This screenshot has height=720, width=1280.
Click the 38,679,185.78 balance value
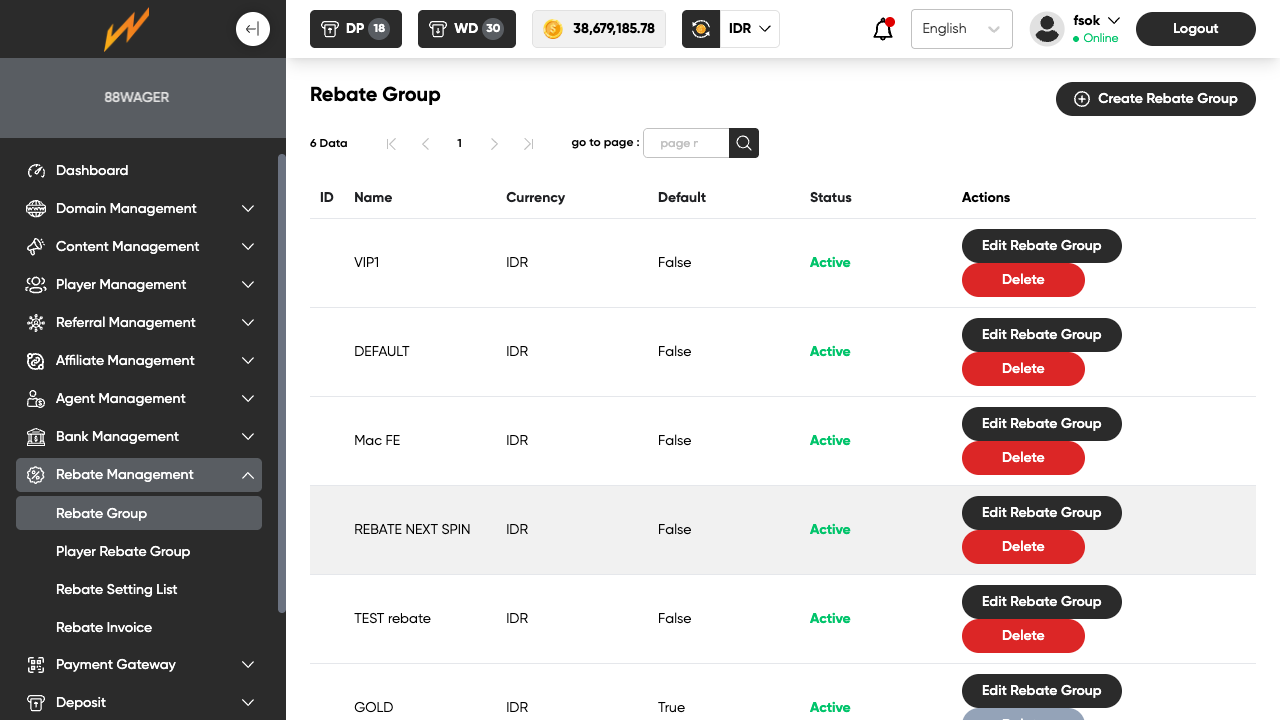point(614,29)
